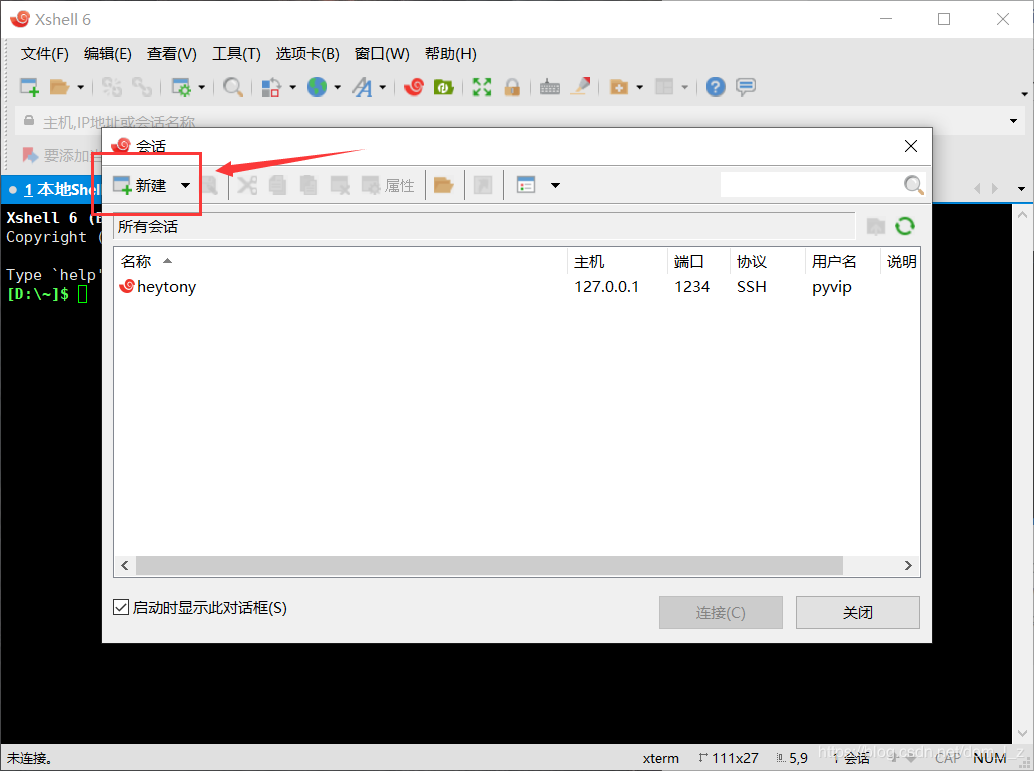This screenshot has width=1034, height=771.
Task: Click the session properties gear icon in main toolbar
Action: 181,87
